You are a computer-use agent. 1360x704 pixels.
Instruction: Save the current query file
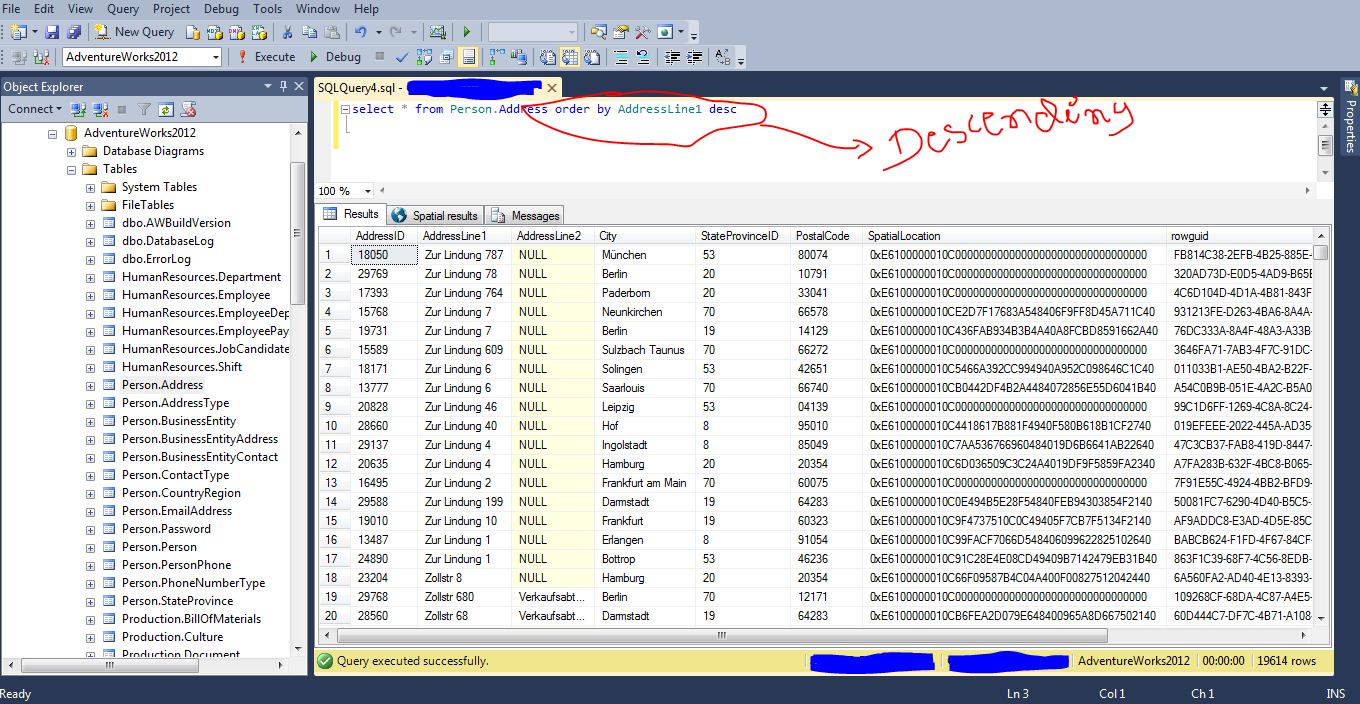pos(52,31)
